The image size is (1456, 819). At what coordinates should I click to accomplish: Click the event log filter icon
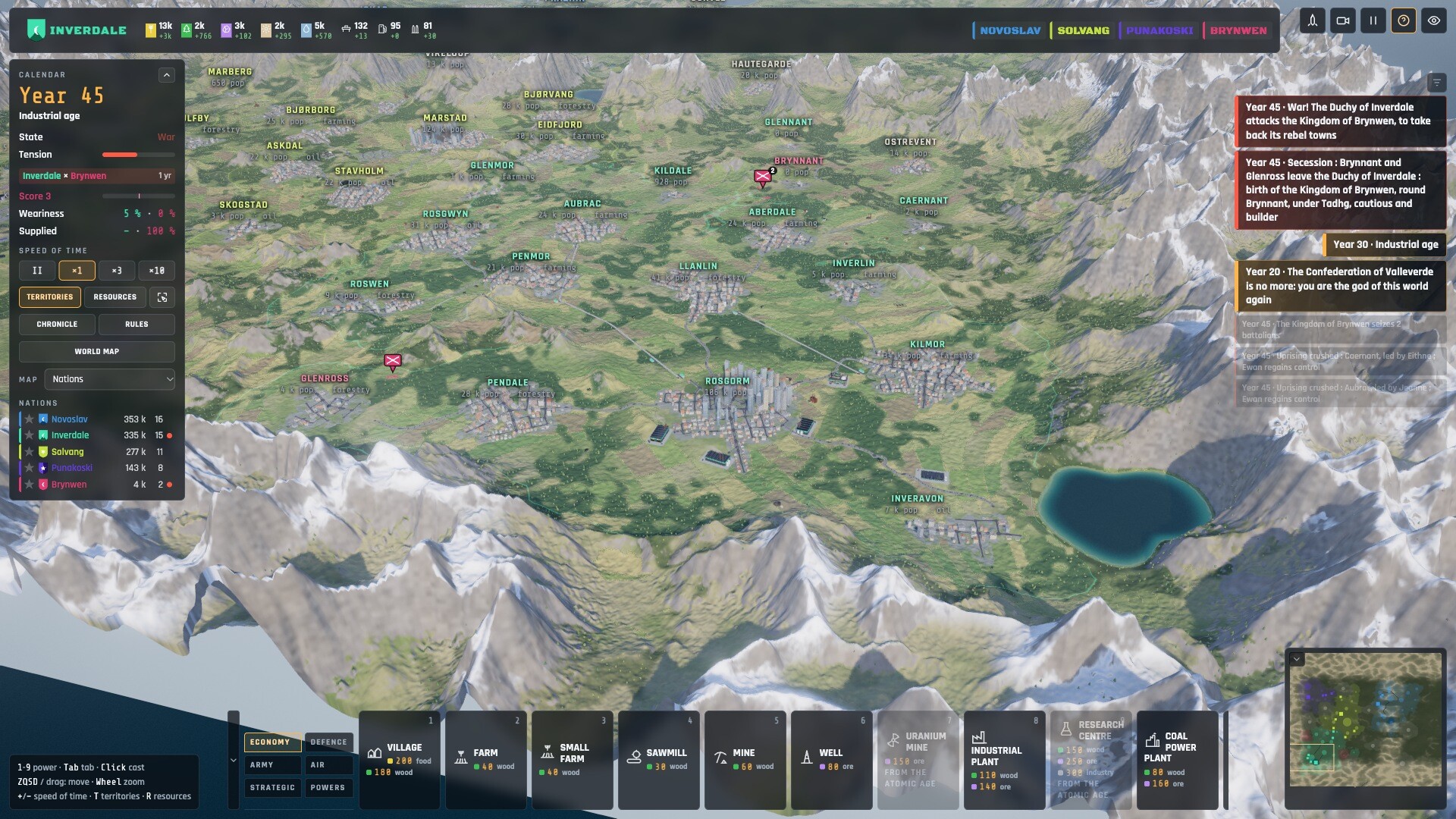coord(1436,82)
